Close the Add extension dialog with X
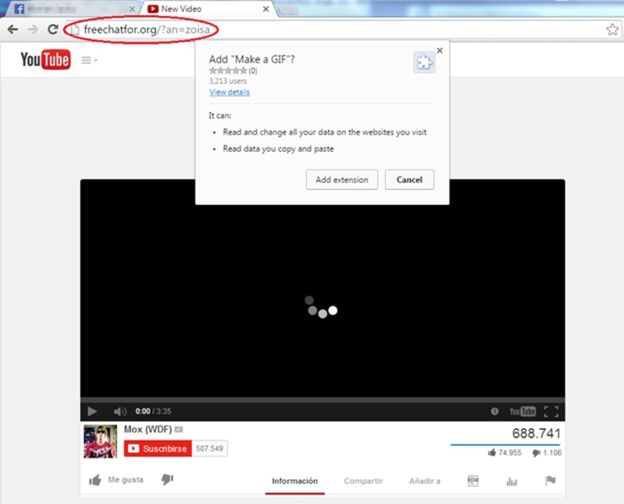The width and height of the screenshot is (624, 504). click(x=440, y=50)
